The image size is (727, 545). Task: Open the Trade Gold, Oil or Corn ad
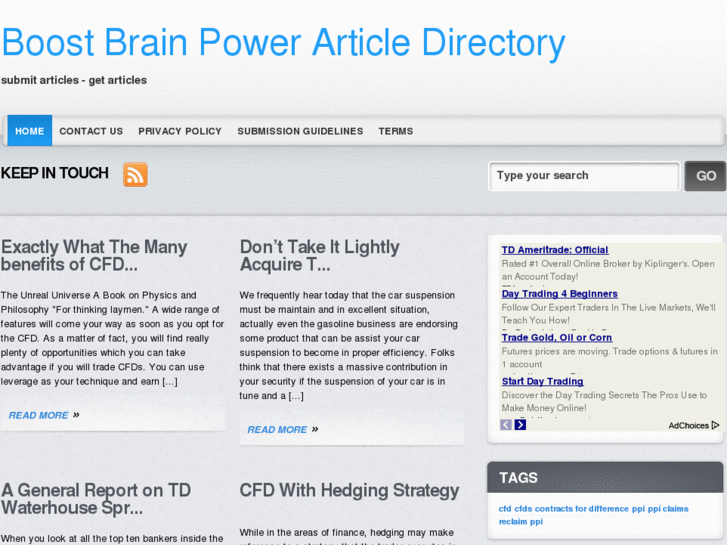click(556, 338)
